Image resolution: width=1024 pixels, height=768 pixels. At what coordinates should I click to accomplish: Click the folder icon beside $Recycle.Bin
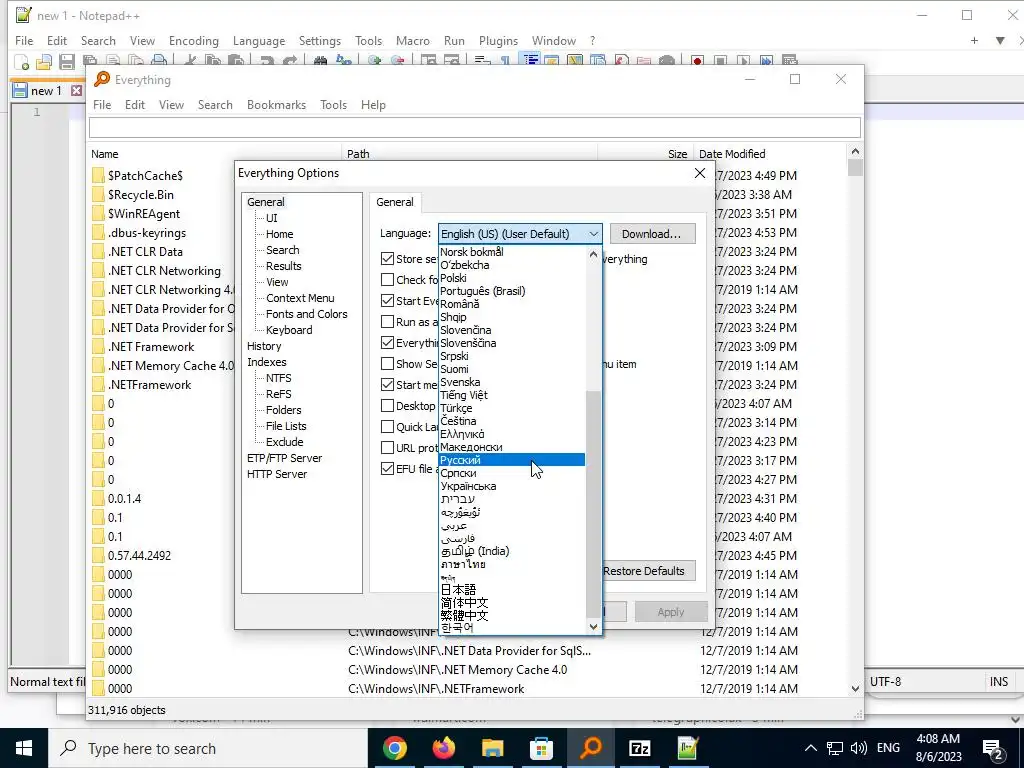98,194
